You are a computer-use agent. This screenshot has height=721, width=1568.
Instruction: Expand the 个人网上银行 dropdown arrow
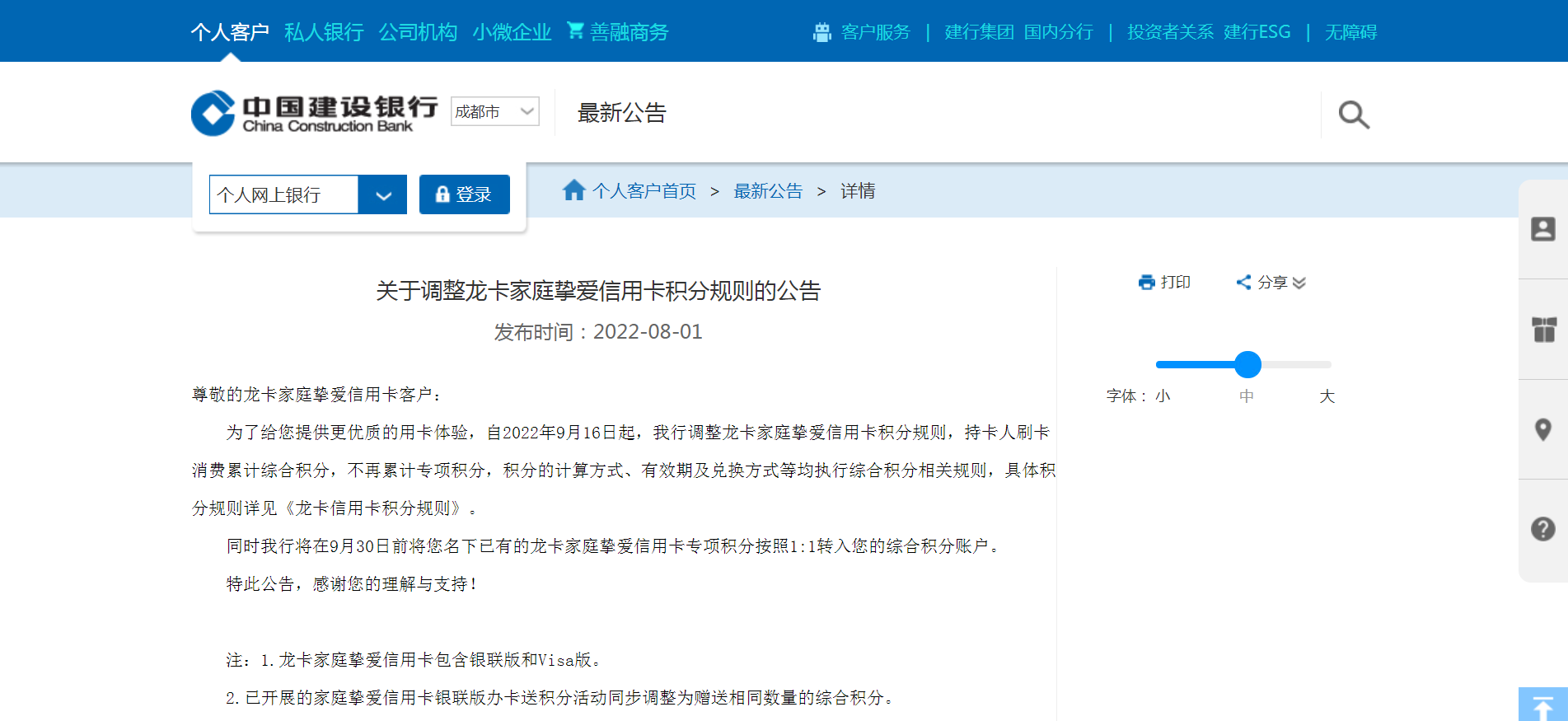coord(383,195)
